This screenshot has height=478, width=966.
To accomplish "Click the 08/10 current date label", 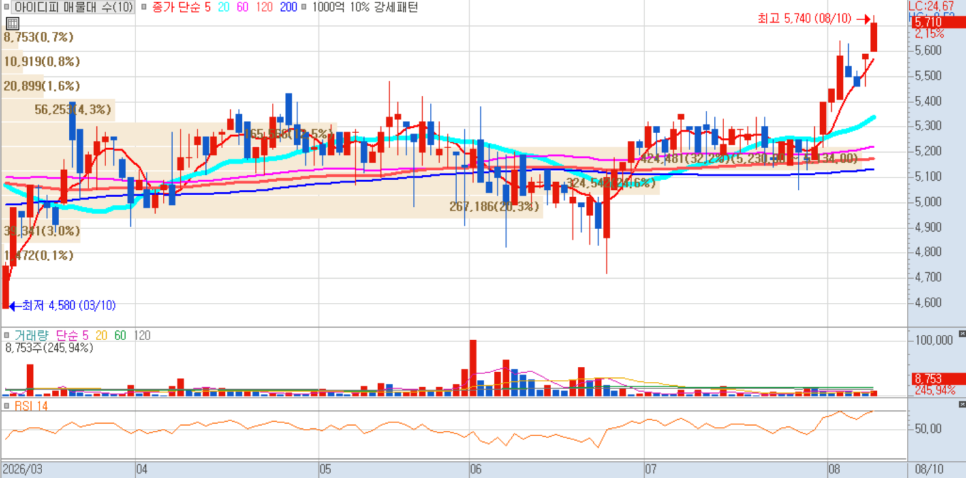I will [x=930, y=469].
